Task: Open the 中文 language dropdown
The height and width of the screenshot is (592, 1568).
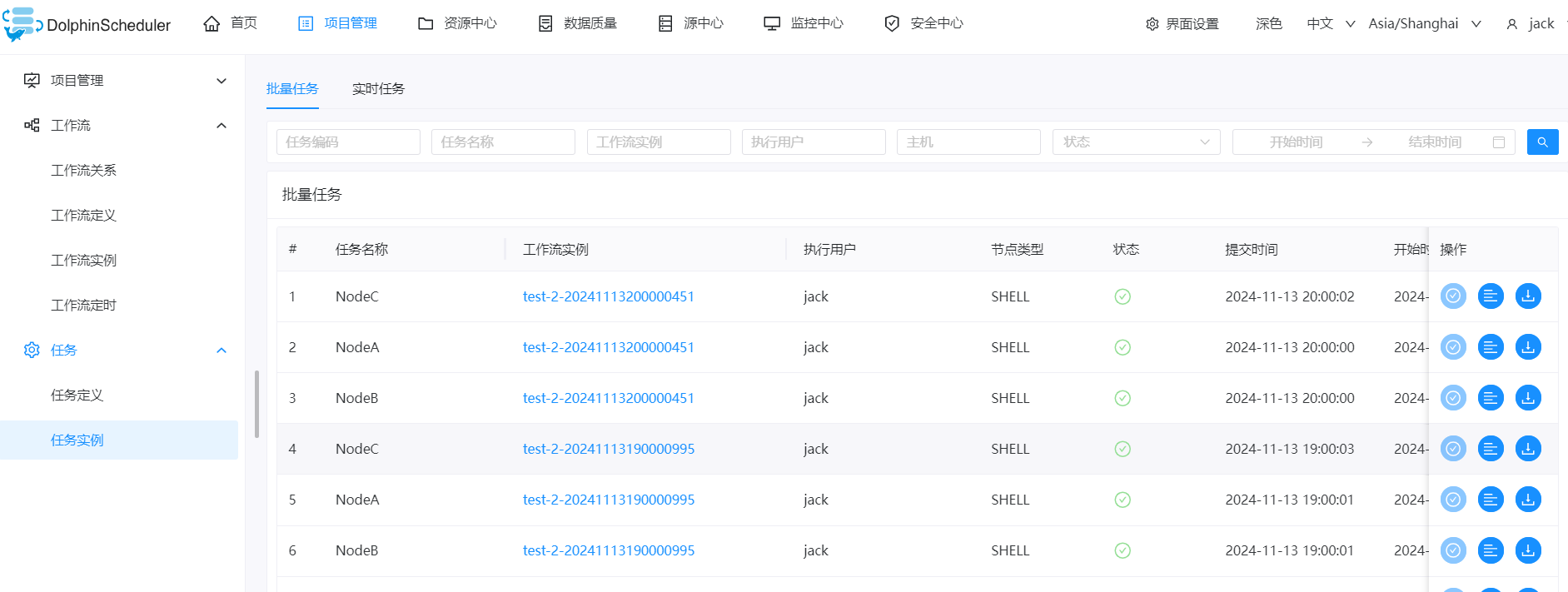Action: click(1331, 24)
